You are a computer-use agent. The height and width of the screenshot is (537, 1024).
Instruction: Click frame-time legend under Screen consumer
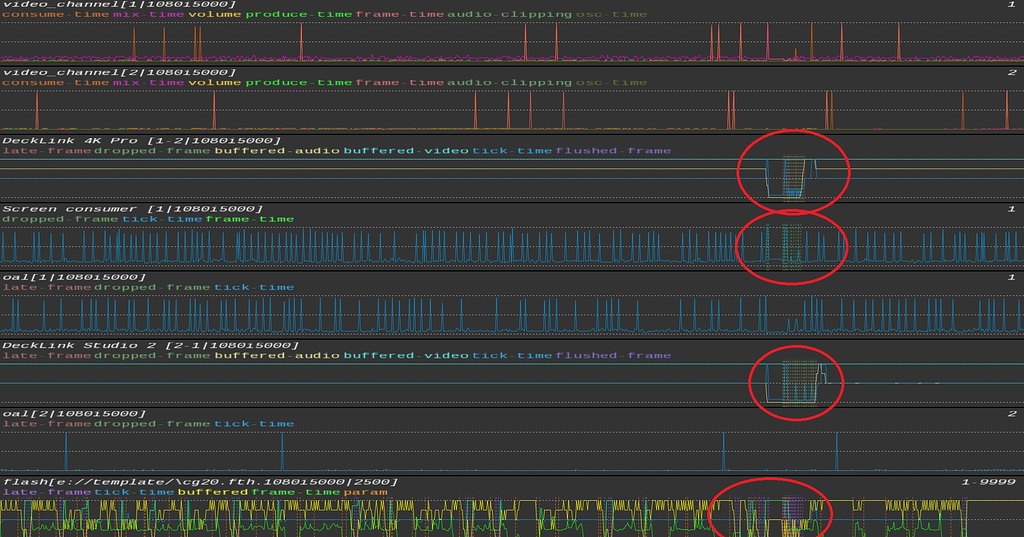tap(250, 219)
